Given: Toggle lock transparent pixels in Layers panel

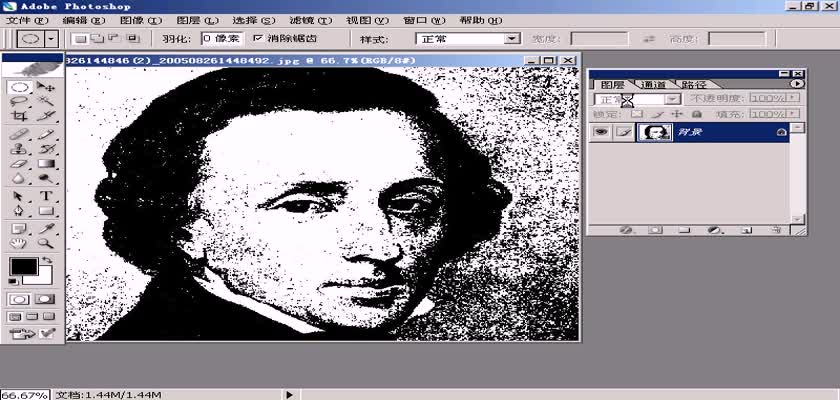Looking at the screenshot, I should (x=636, y=114).
